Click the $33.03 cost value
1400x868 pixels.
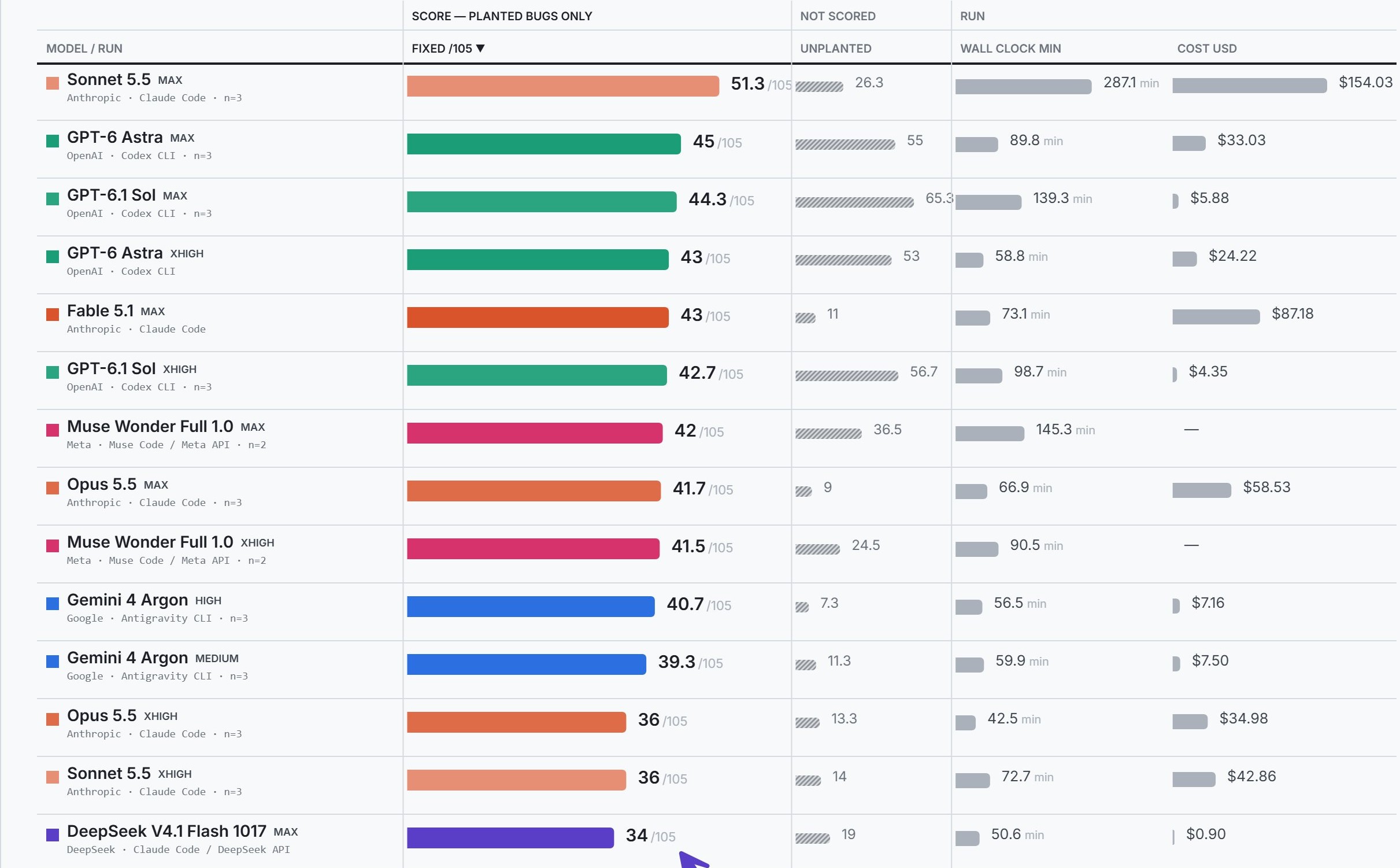(1242, 141)
